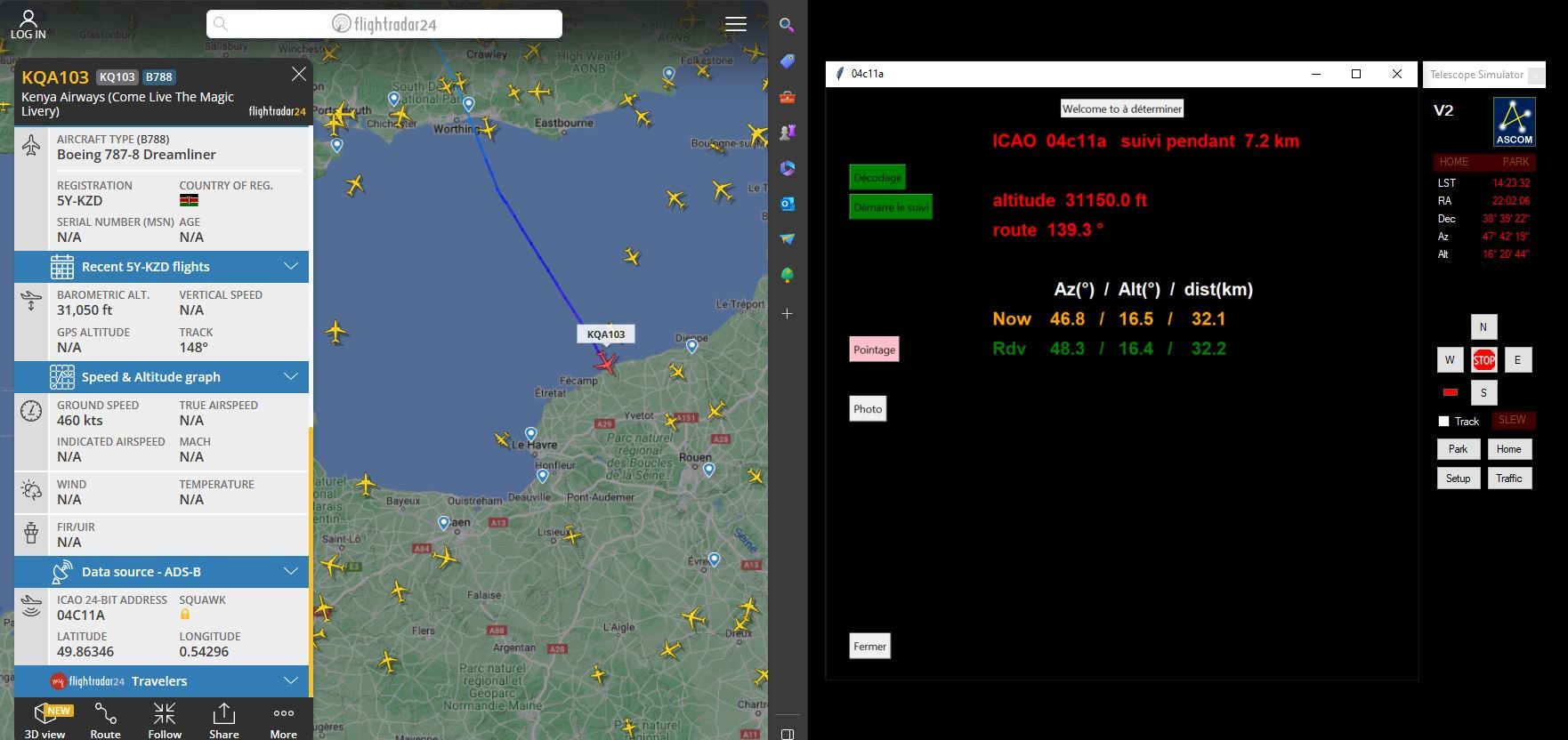Open the More options menu
Screen dimensions: 1568x740
[x=284, y=720]
